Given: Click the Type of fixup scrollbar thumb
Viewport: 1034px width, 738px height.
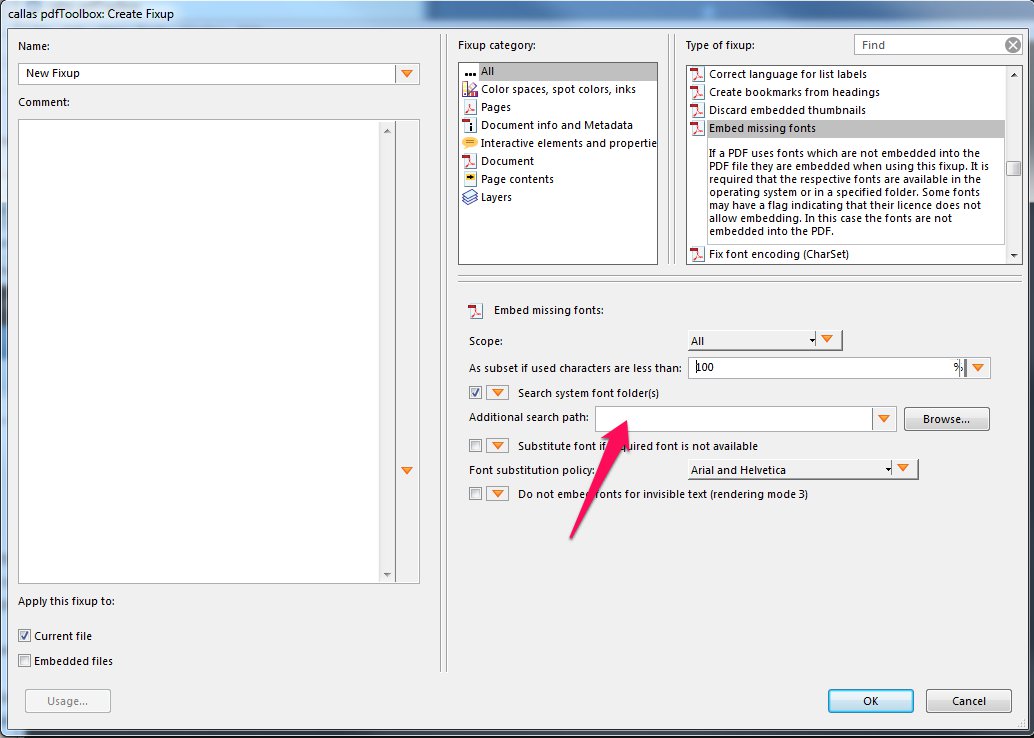Looking at the screenshot, I should (x=1014, y=168).
